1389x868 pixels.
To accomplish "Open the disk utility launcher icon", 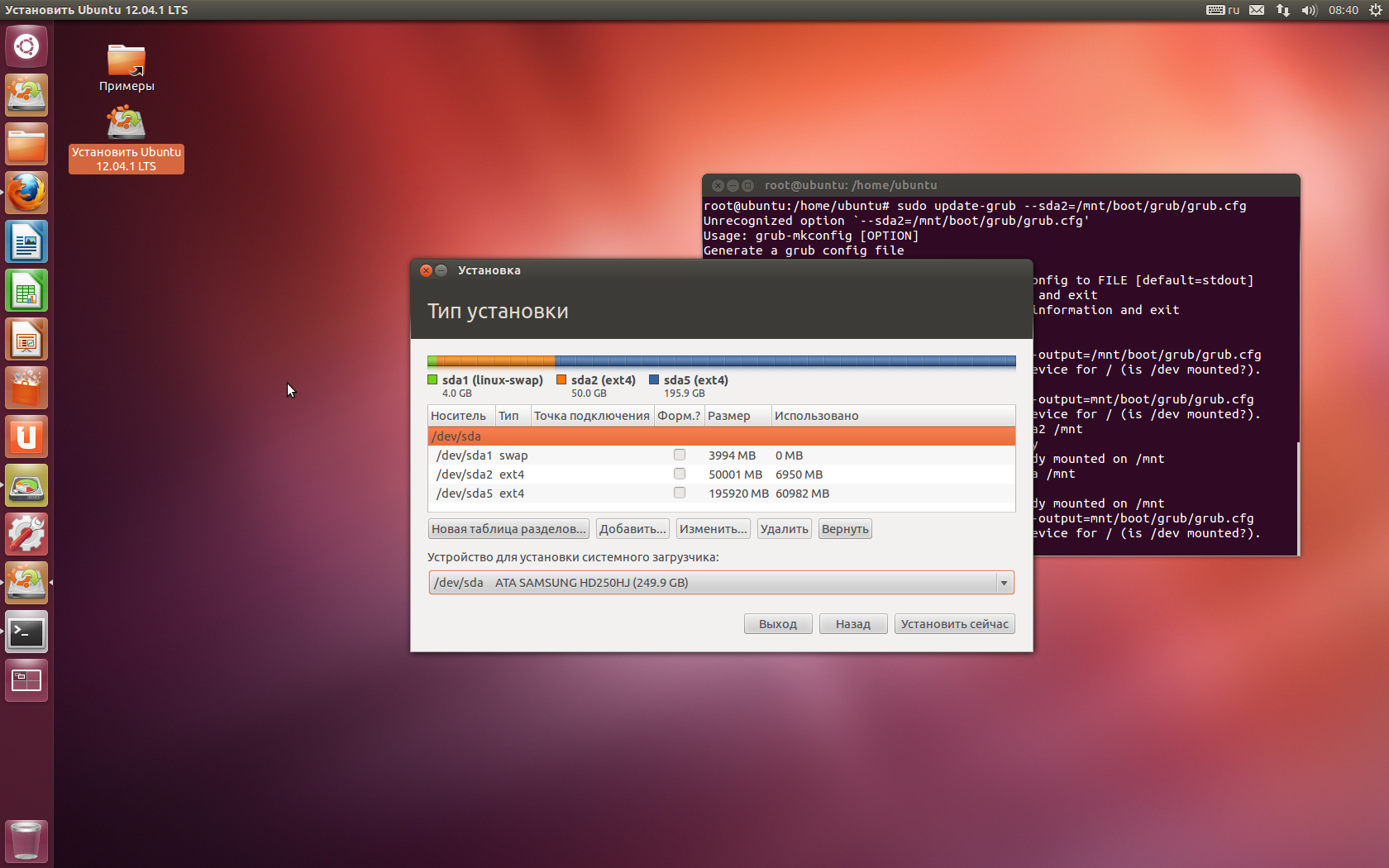I will [26, 486].
